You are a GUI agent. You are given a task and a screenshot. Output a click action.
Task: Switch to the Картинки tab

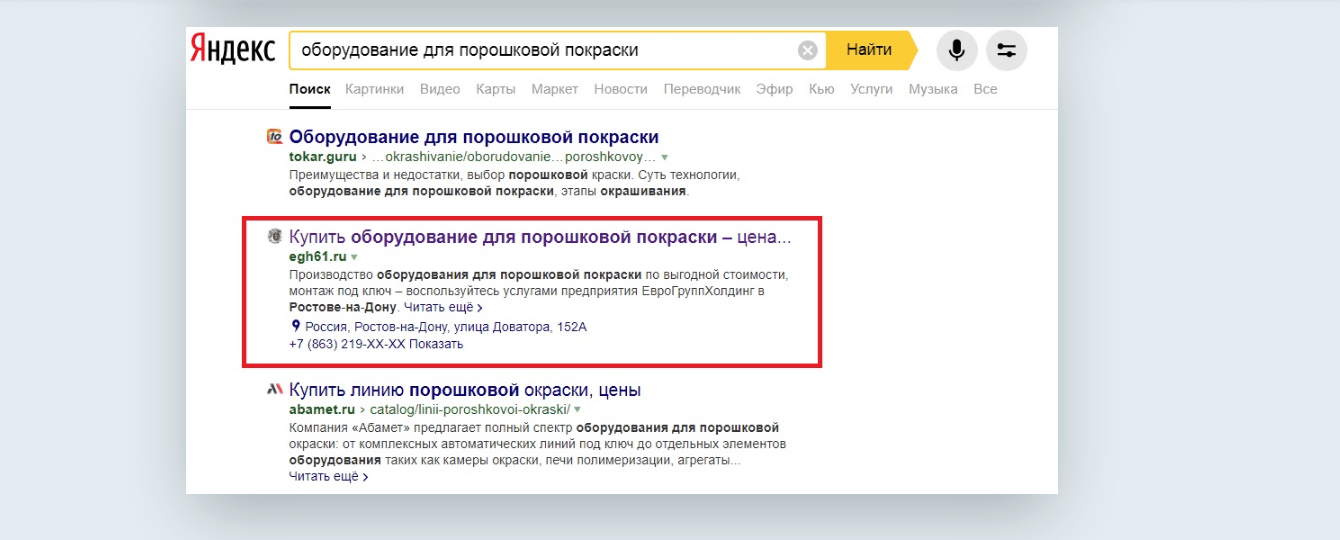tap(374, 89)
